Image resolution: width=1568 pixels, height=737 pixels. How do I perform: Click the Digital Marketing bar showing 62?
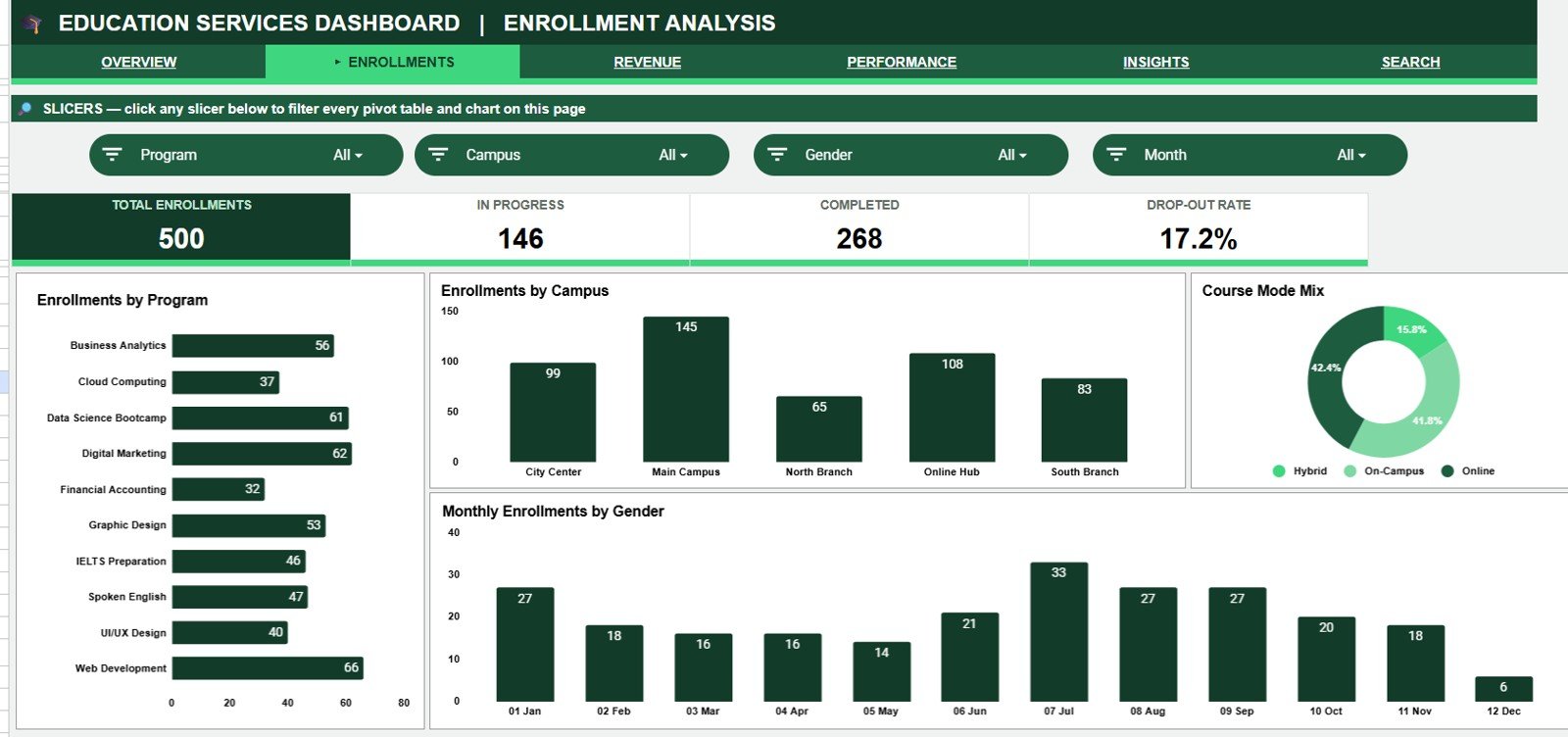(262, 454)
